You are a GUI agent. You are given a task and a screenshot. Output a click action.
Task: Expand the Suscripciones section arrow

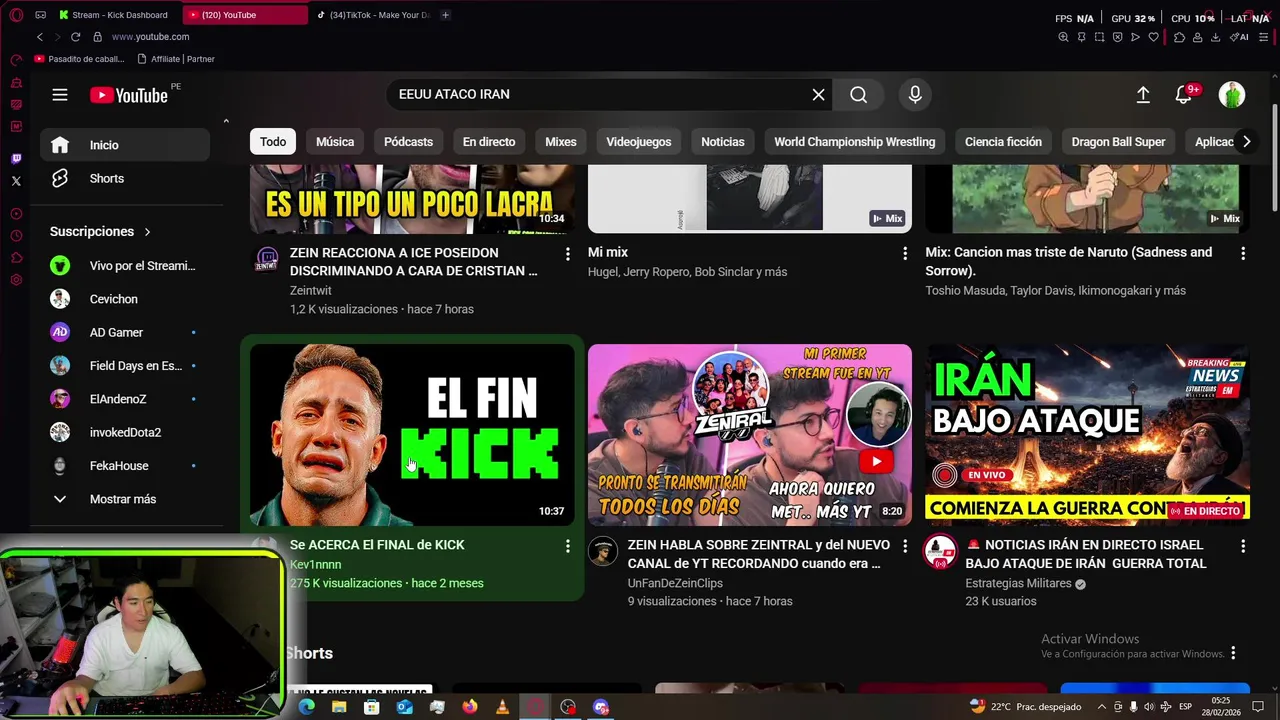coord(147,232)
